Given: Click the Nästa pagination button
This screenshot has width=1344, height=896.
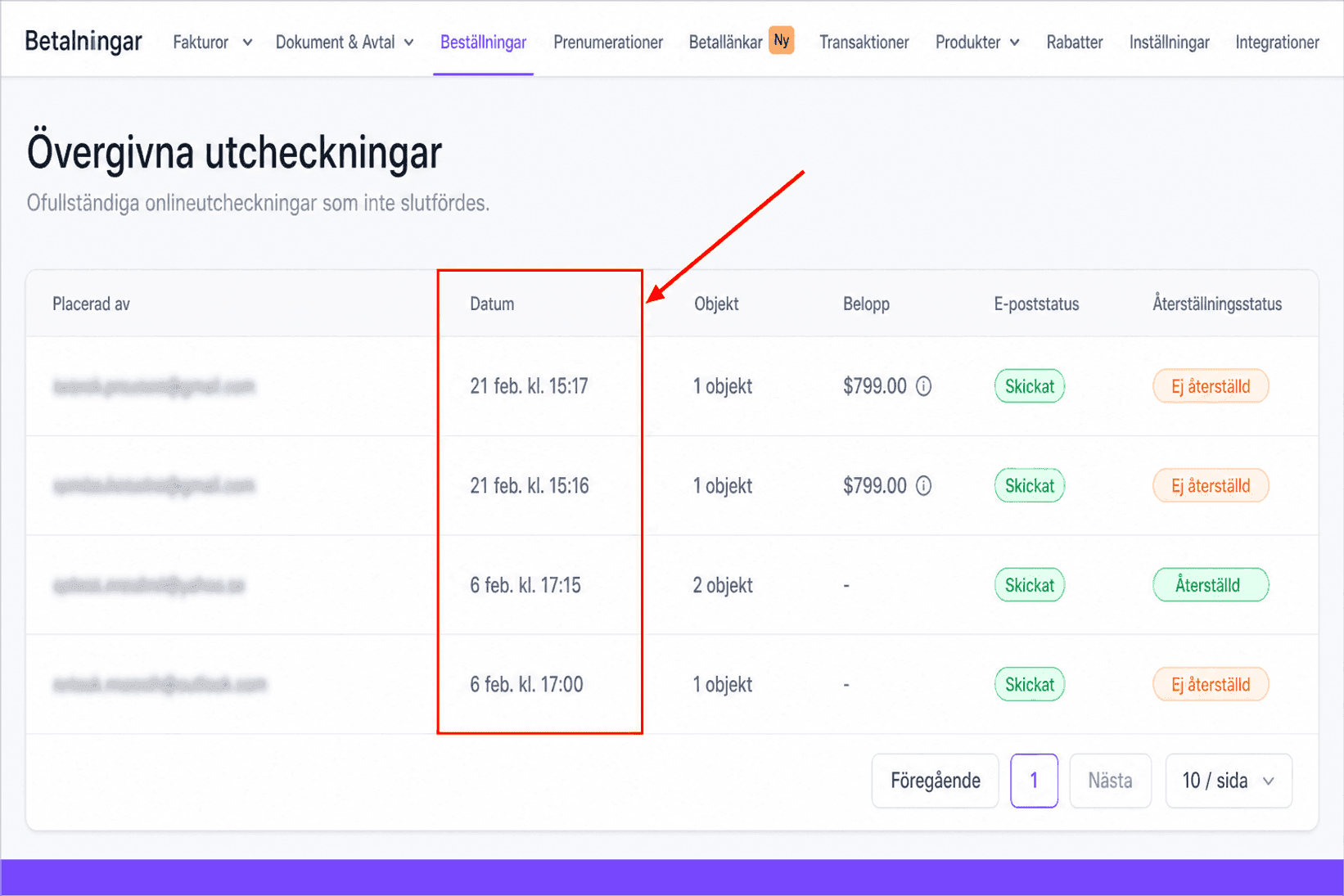Looking at the screenshot, I should coord(1110,781).
